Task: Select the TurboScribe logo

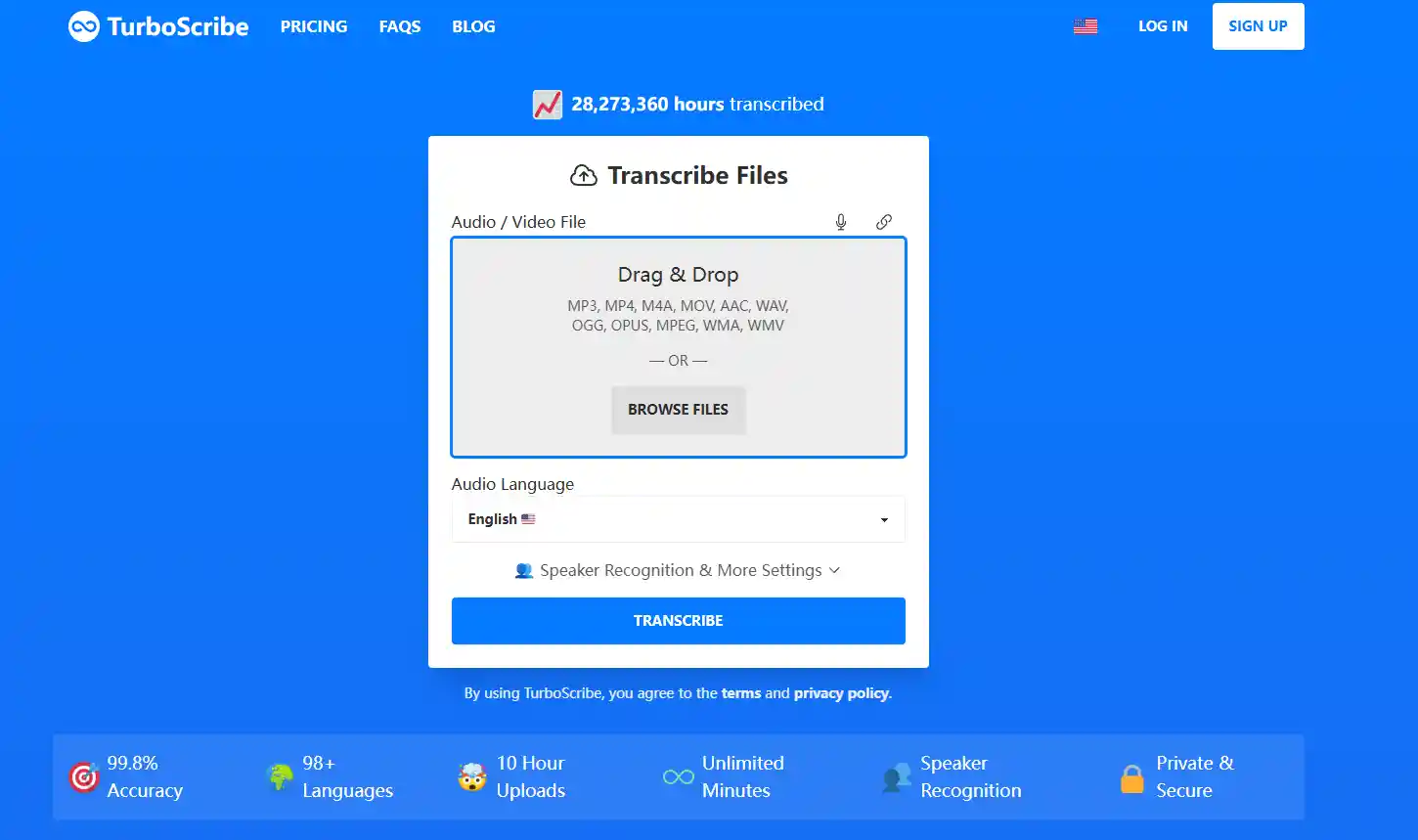Action: click(157, 26)
